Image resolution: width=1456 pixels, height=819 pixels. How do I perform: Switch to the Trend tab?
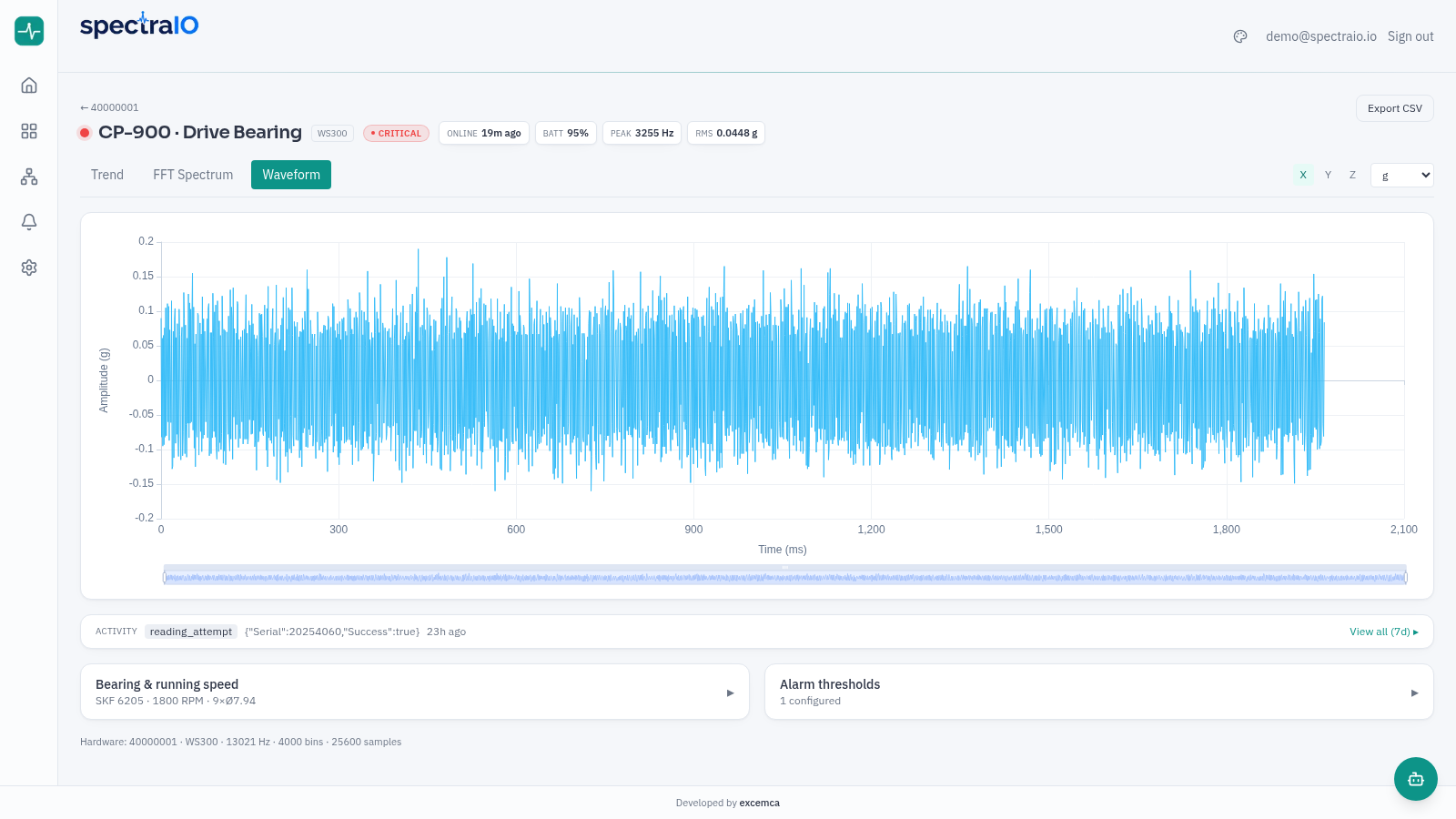click(x=107, y=175)
